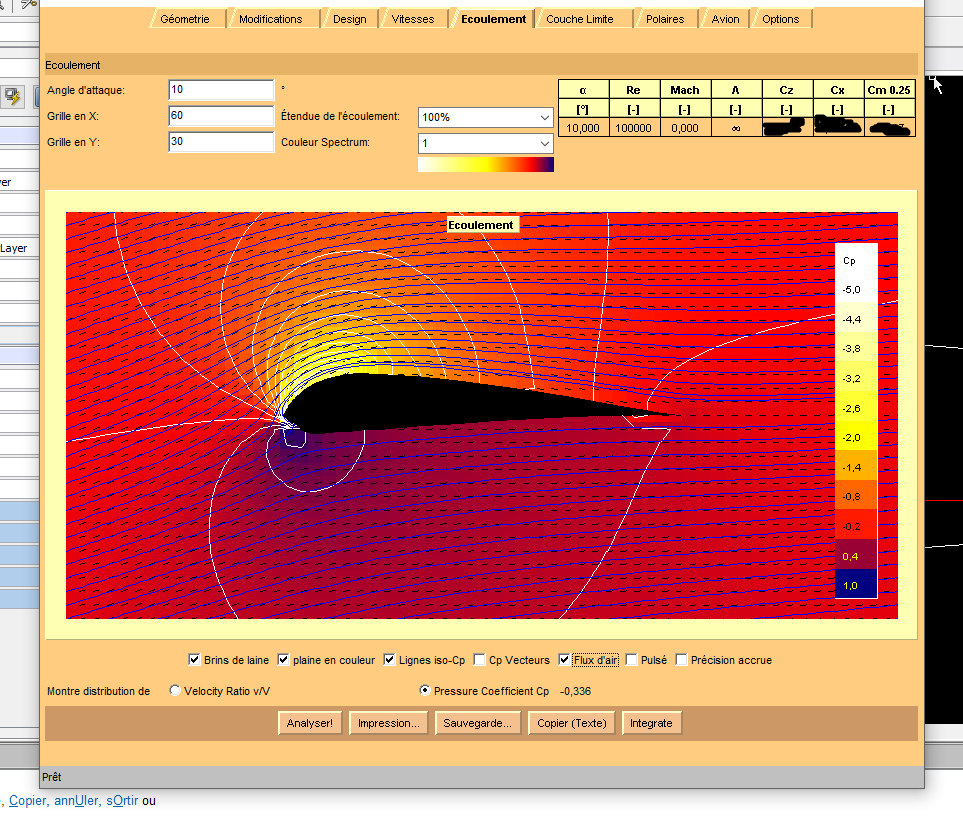Switch to the Polaires tab
963x838 pixels.
665,19
